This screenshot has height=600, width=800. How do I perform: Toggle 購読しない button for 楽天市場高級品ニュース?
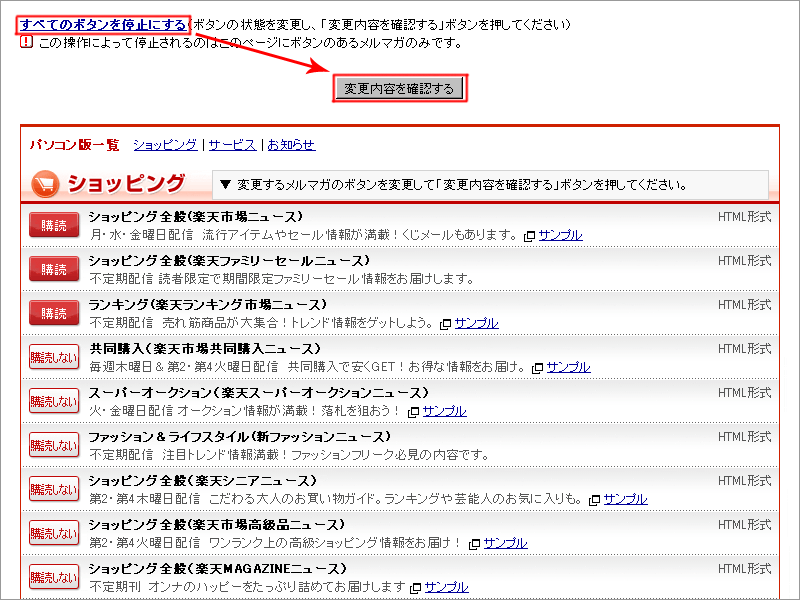(x=54, y=533)
